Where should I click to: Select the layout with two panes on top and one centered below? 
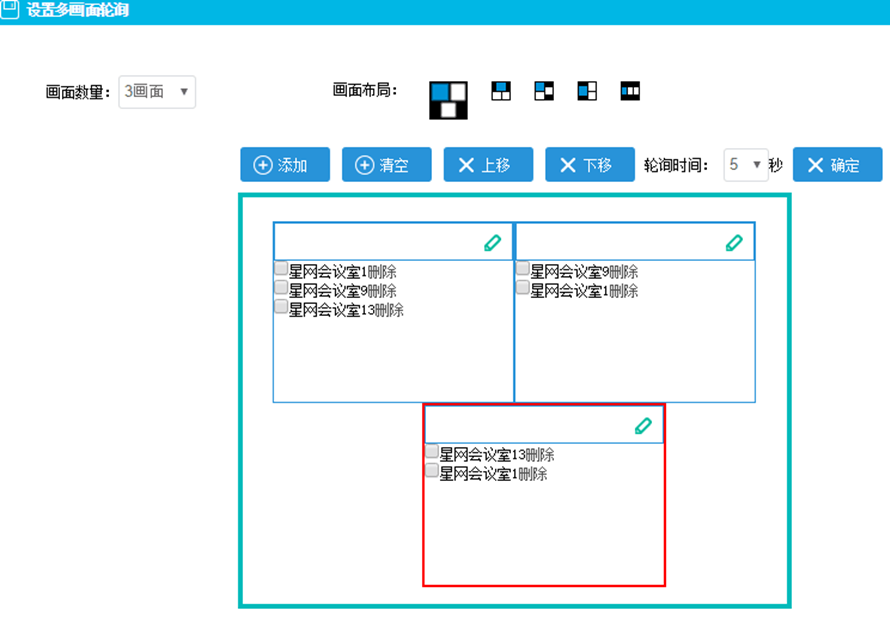click(x=448, y=100)
